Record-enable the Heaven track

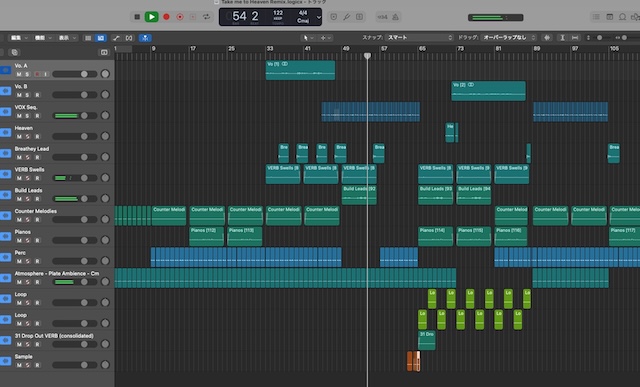tap(37, 137)
